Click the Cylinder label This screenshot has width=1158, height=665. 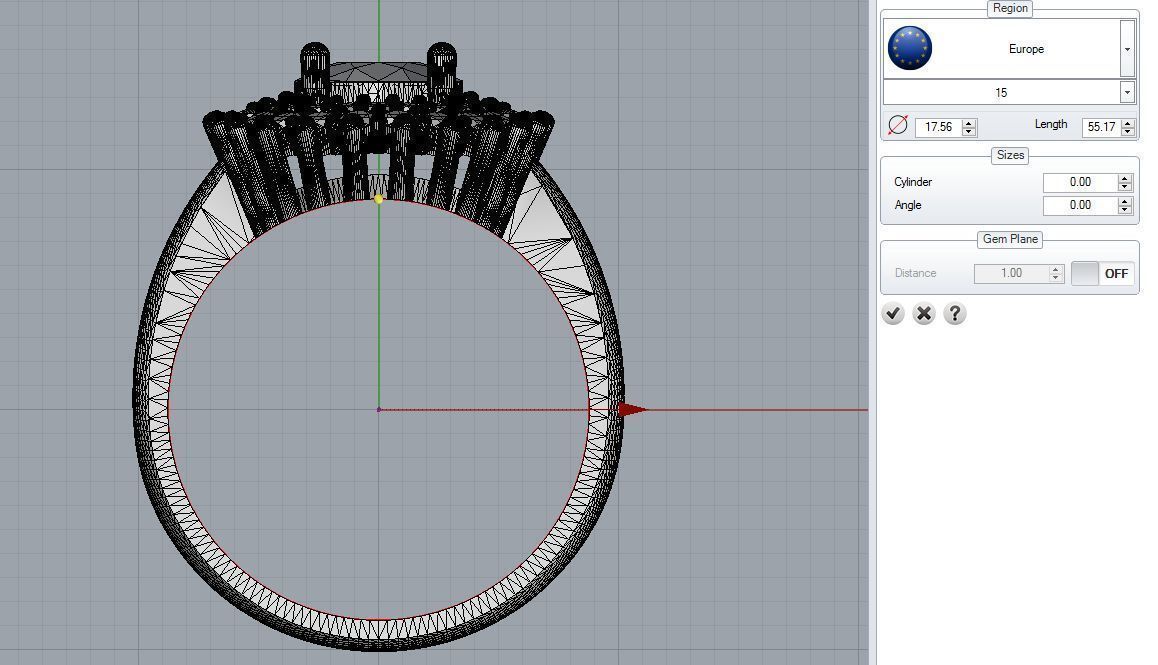pyautogui.click(x=913, y=182)
